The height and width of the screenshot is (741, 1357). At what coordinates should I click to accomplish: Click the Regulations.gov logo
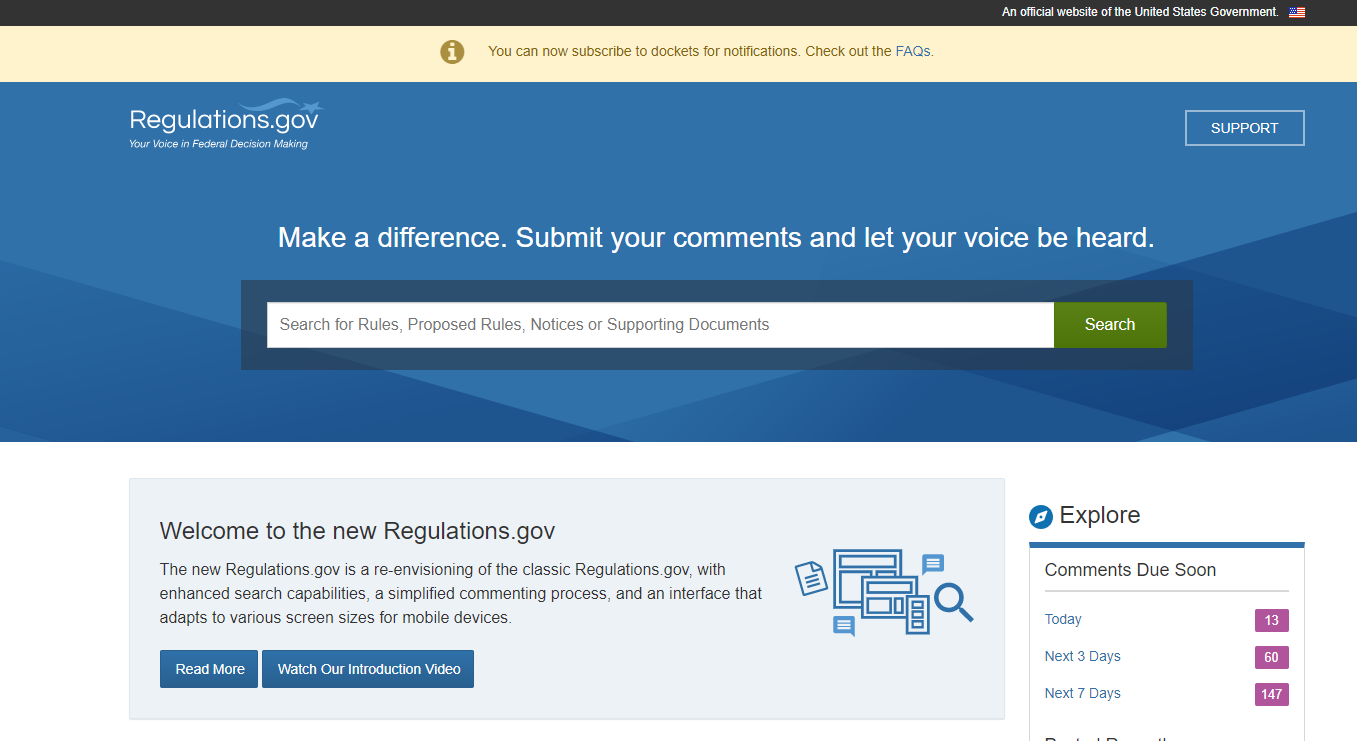click(224, 122)
